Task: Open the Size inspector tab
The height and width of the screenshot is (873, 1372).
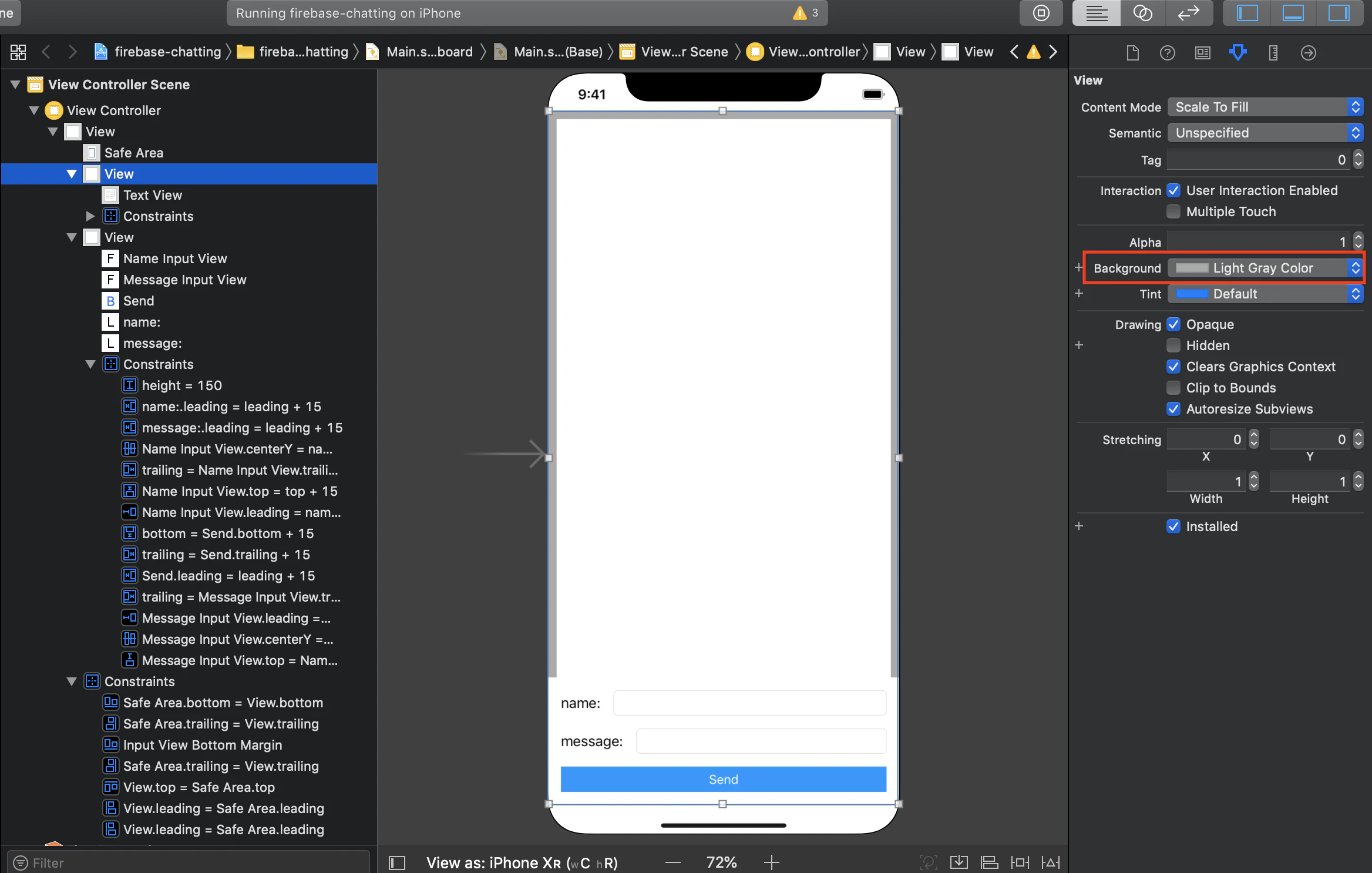Action: [x=1273, y=53]
